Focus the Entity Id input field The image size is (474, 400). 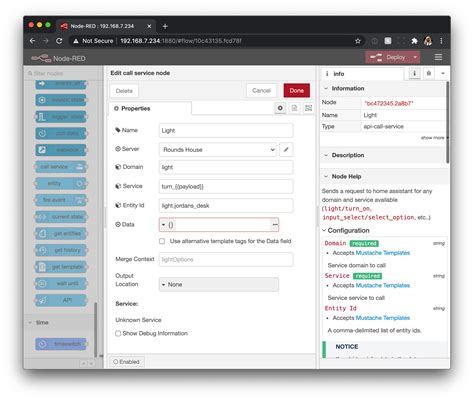coord(226,206)
